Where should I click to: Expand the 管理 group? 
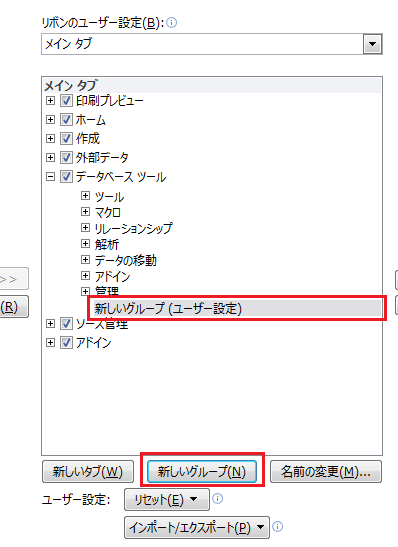pos(85,291)
